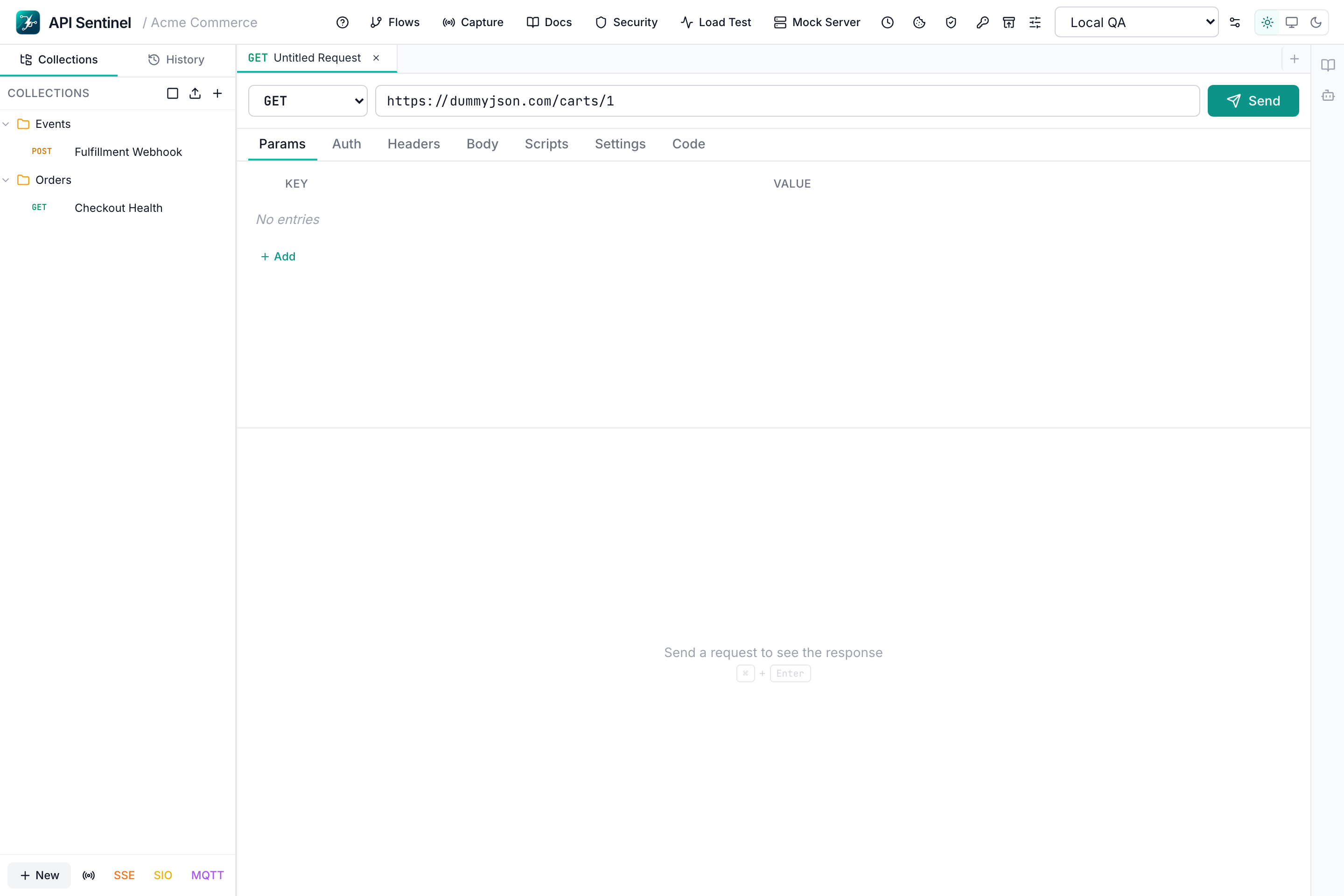The width and height of the screenshot is (1344, 896).
Task: Open the robot assistant icon in right sidebar
Action: pos(1328,95)
